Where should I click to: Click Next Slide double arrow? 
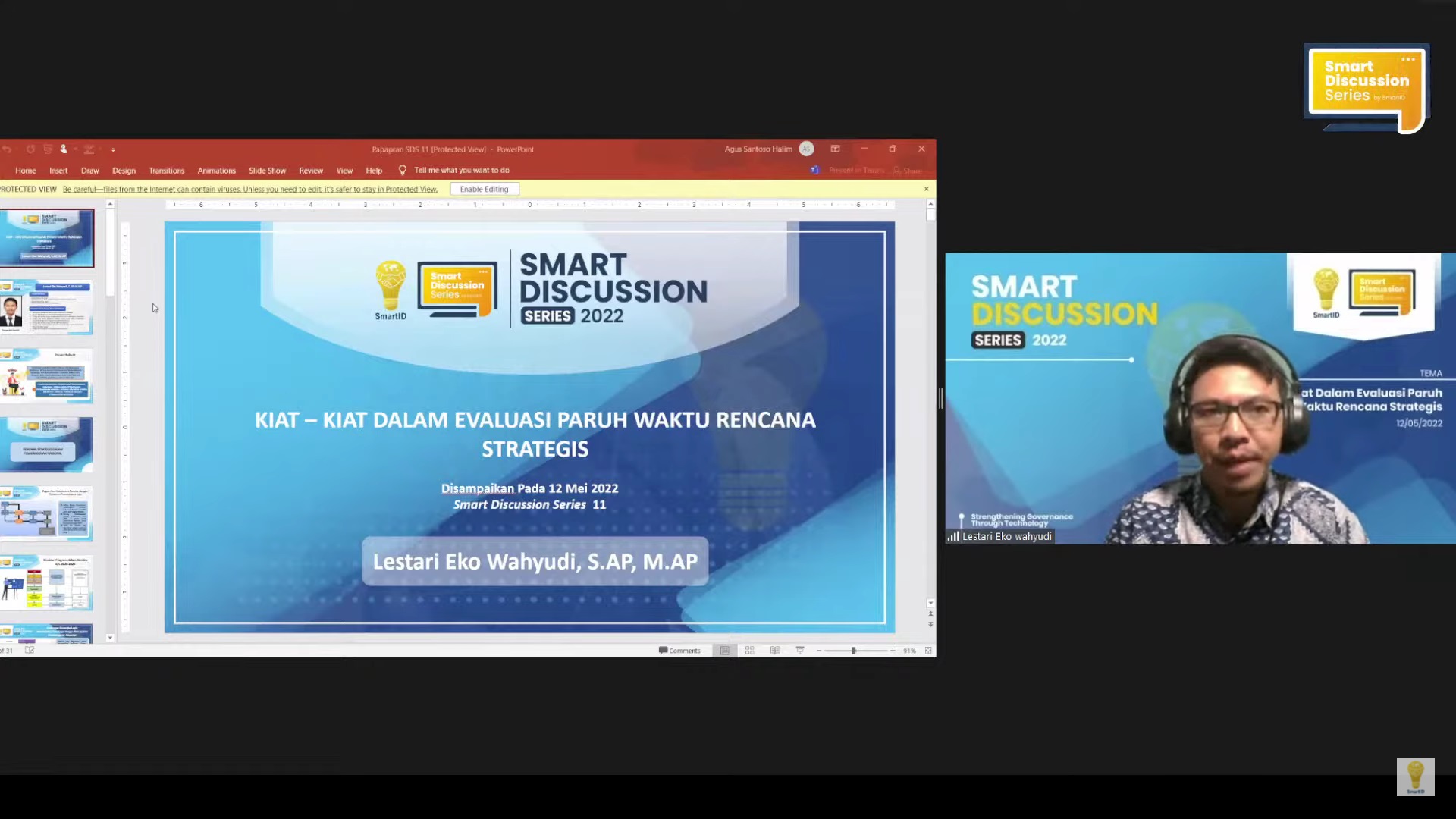(x=930, y=624)
